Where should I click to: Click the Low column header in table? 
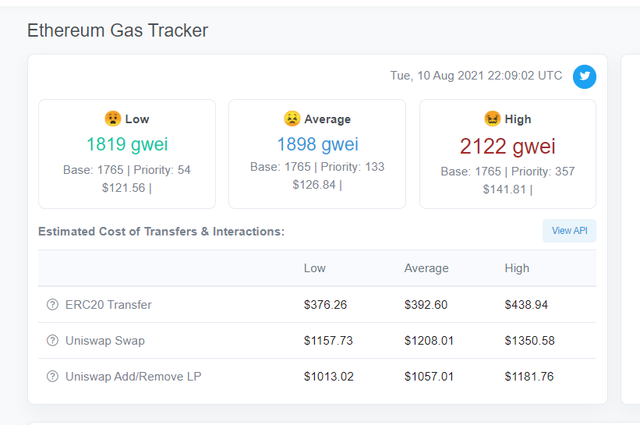(315, 268)
